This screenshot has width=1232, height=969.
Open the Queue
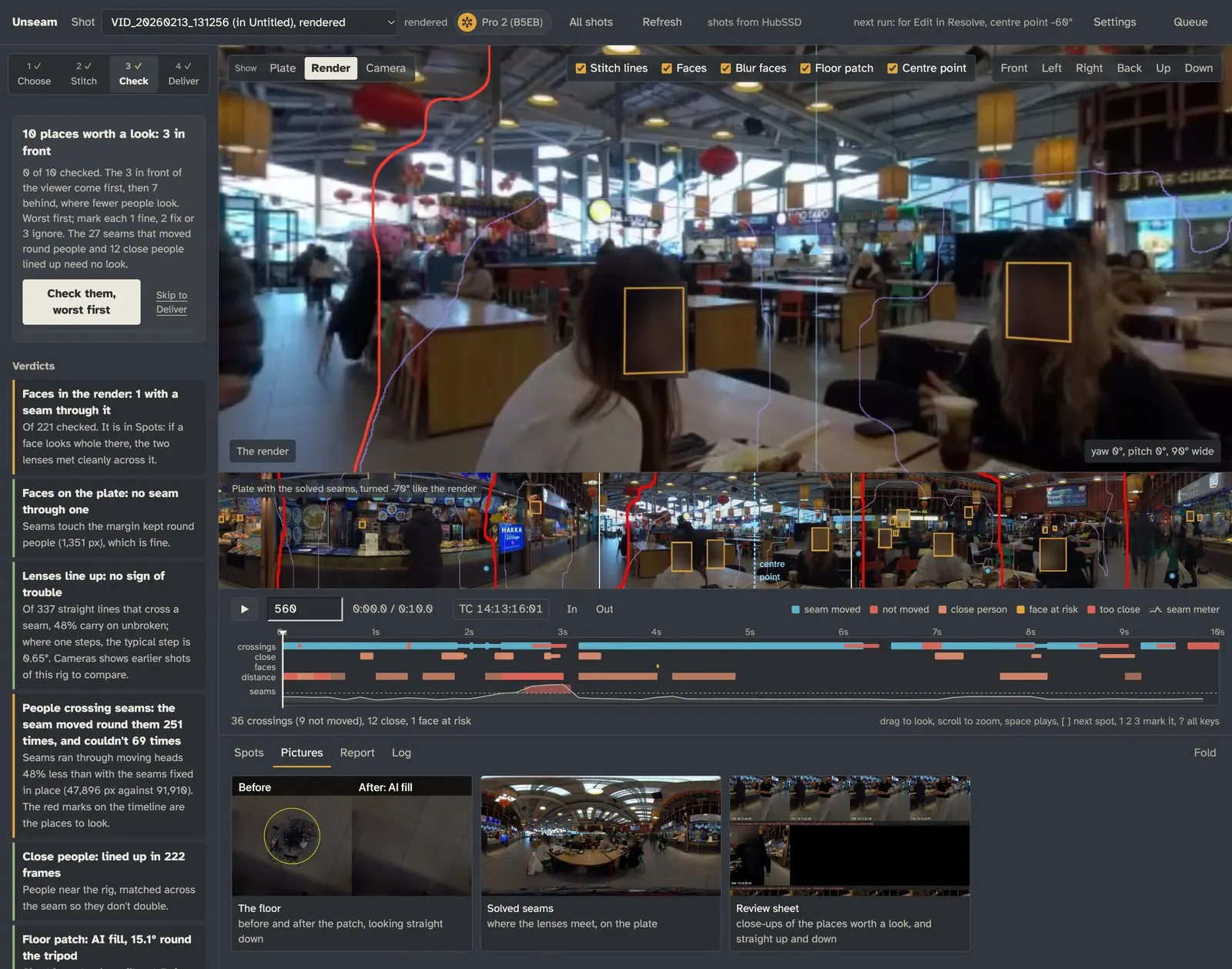point(1190,22)
